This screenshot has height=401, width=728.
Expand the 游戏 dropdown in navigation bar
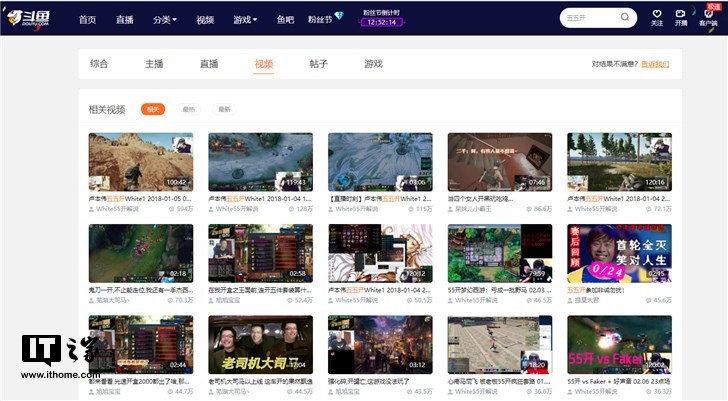pos(245,19)
